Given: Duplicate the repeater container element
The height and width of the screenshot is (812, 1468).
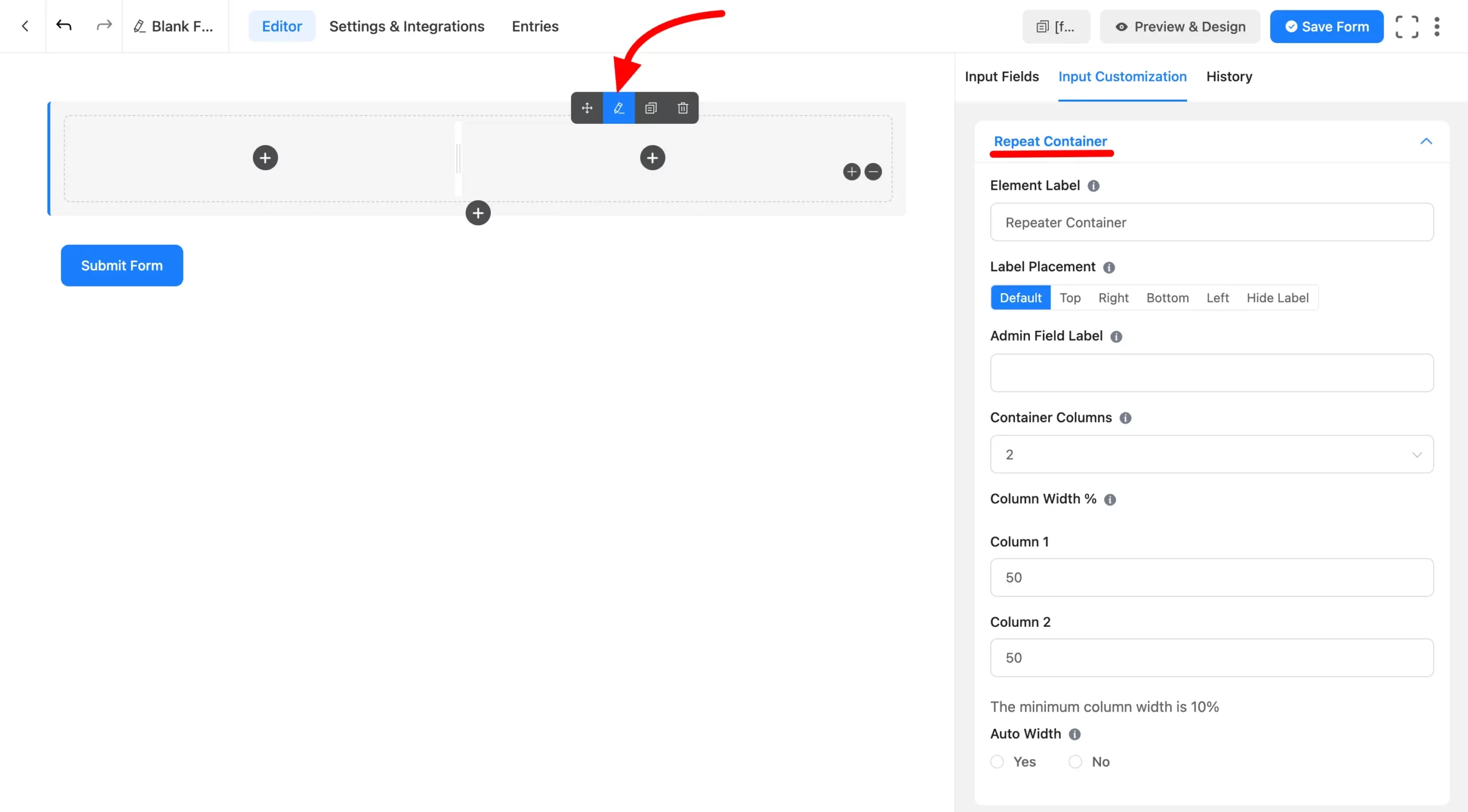Looking at the screenshot, I should coord(651,108).
